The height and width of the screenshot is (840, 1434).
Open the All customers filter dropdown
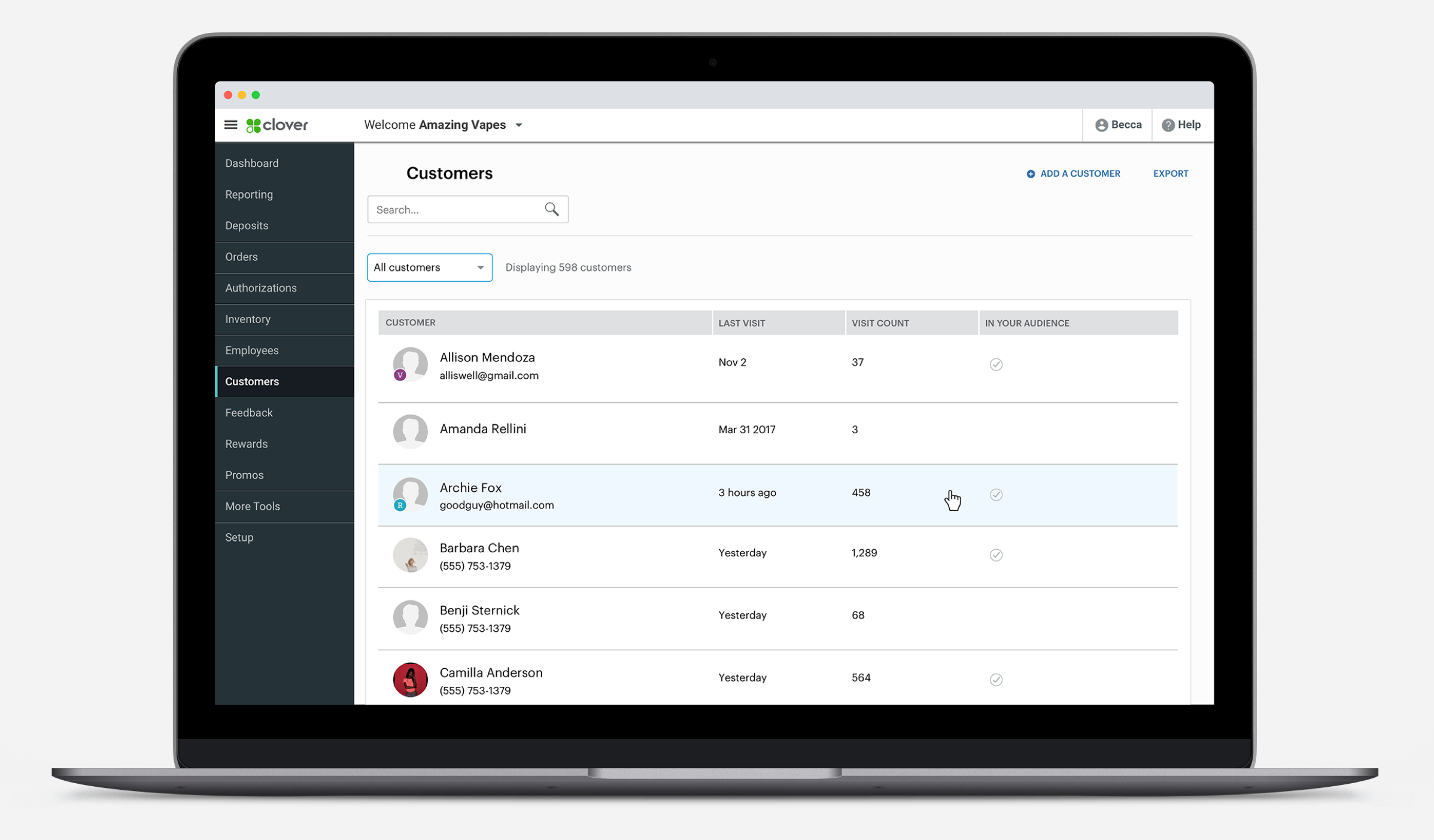pos(429,267)
